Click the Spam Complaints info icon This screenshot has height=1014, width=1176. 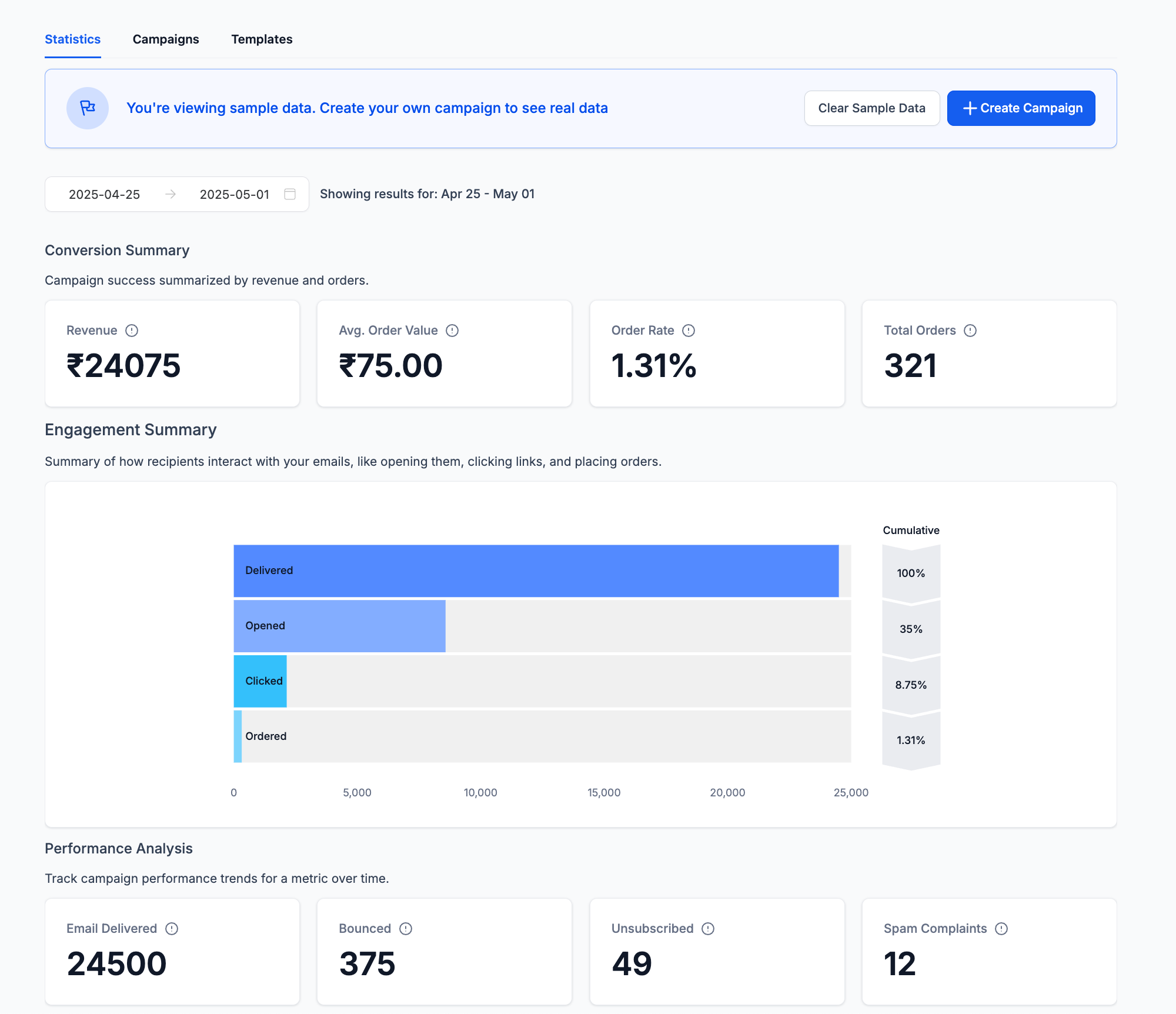(x=1001, y=929)
